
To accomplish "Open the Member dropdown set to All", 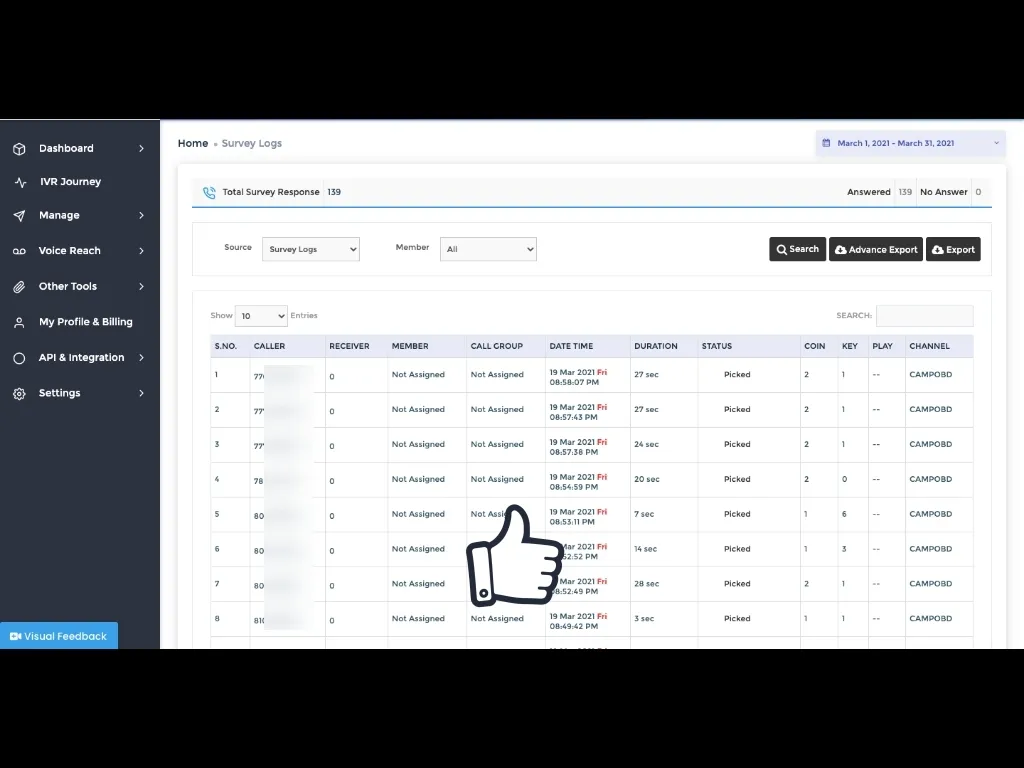I will tap(488, 249).
